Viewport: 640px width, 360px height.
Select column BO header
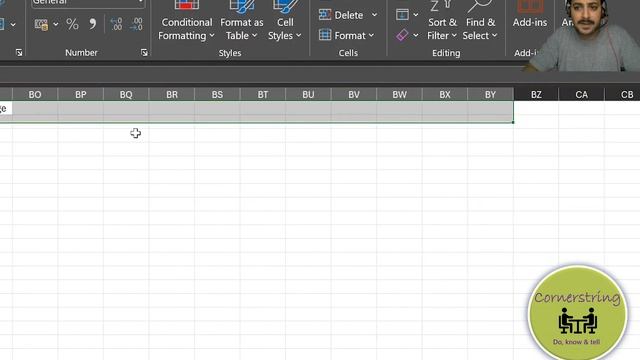[x=35, y=95]
